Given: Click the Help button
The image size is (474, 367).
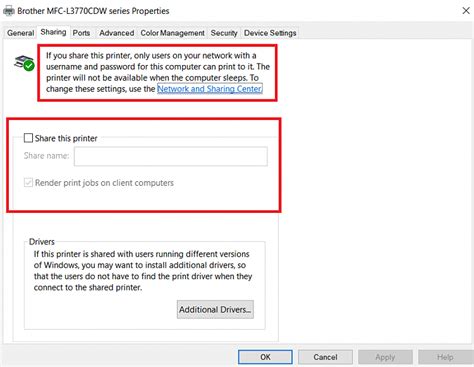Looking at the screenshot, I should click(x=445, y=357).
